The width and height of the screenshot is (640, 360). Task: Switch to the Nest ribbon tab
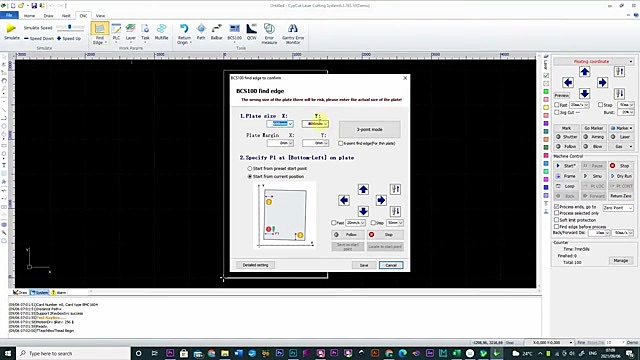click(x=66, y=16)
